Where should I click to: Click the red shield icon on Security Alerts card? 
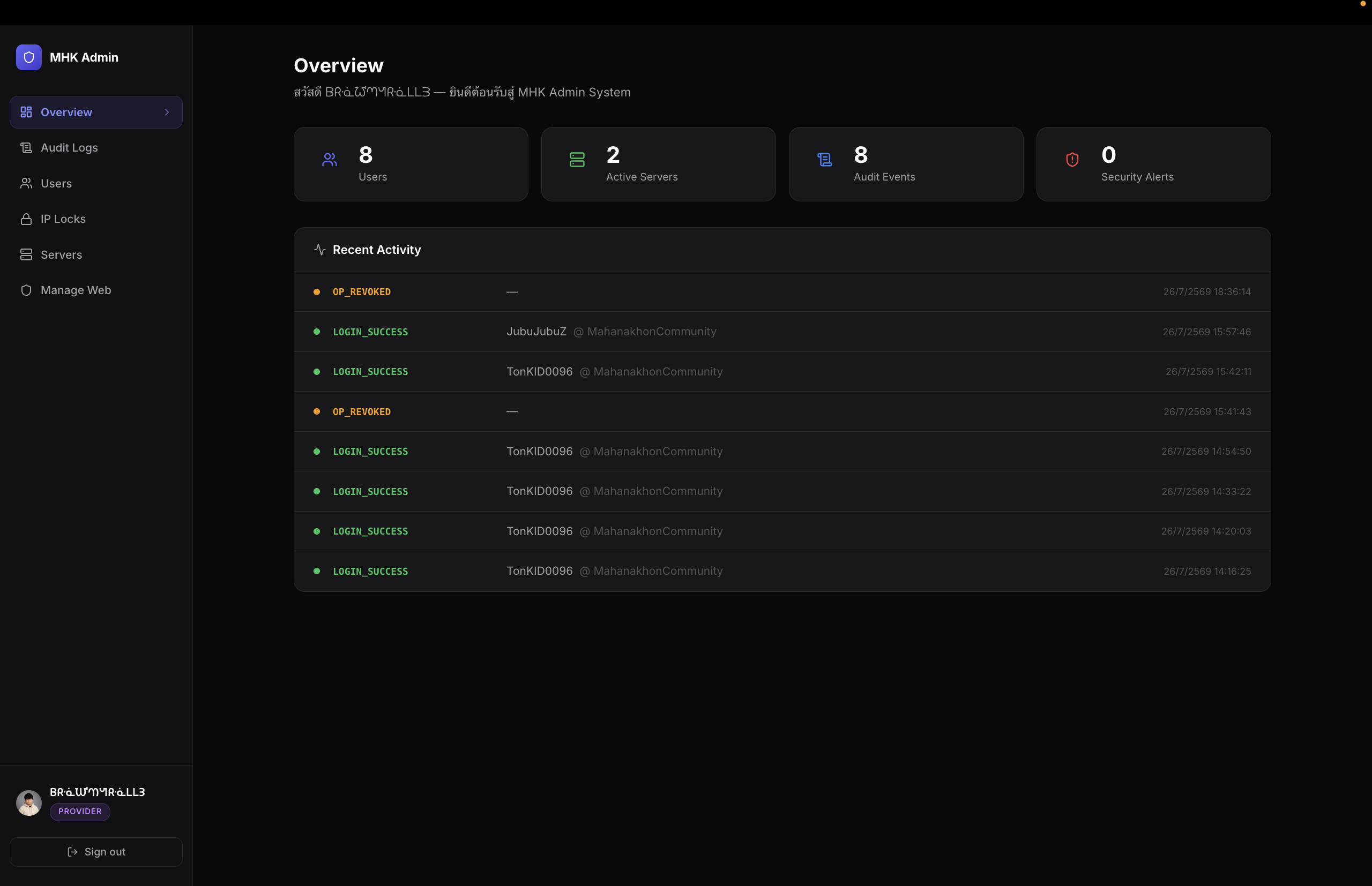1072,160
